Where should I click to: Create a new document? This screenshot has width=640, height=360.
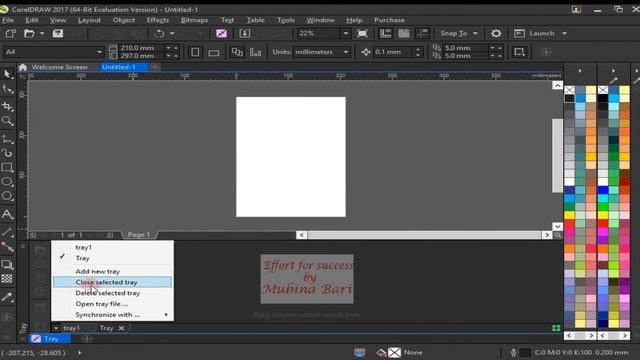(x=10, y=33)
